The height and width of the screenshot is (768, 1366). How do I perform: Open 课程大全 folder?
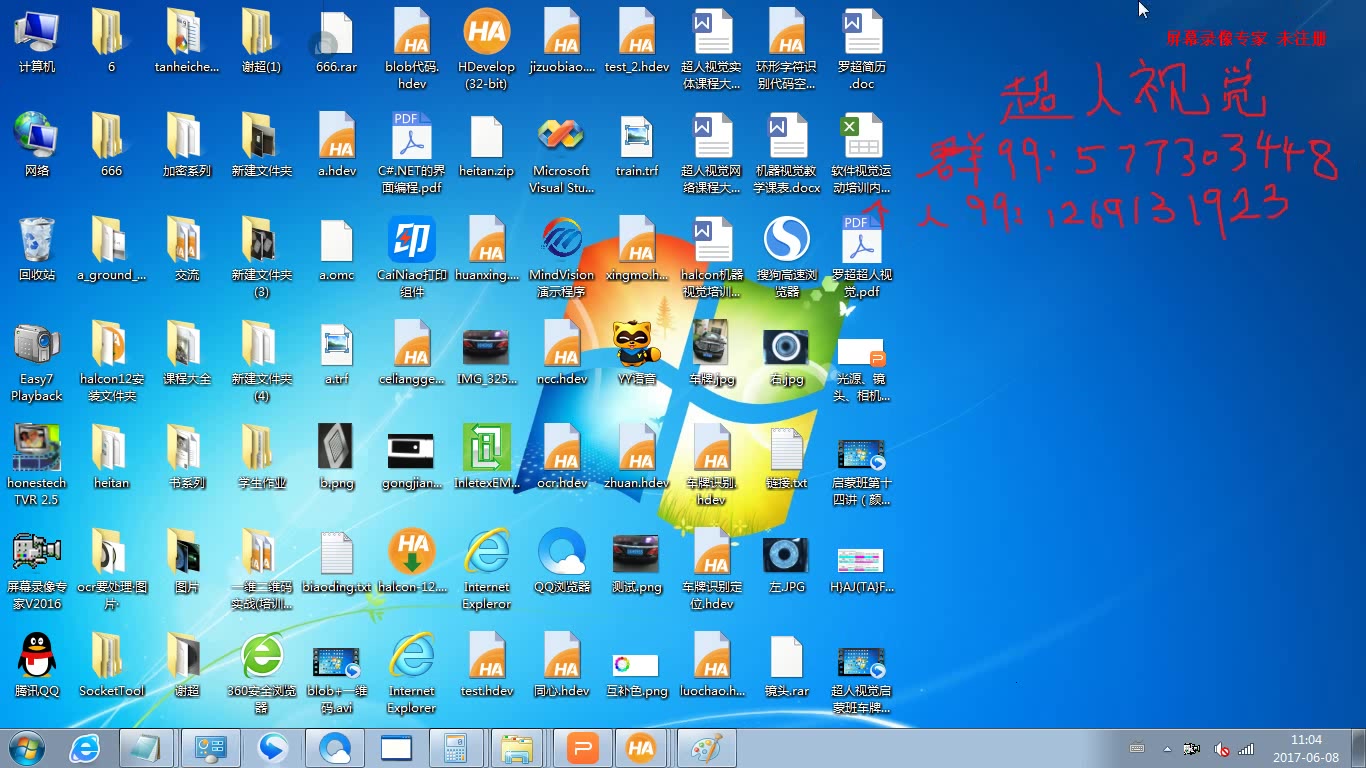tap(187, 353)
